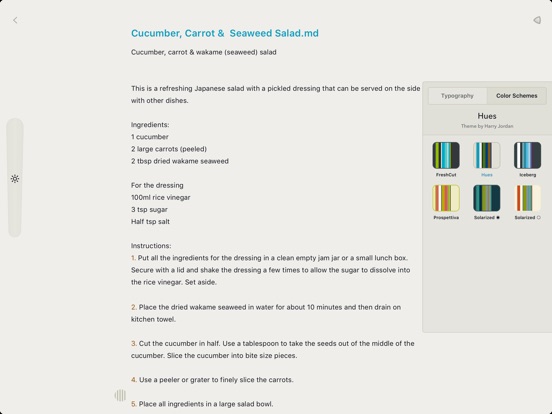Pick the Solarized light scheme
Viewport: 552px width, 414px height.
527,198
